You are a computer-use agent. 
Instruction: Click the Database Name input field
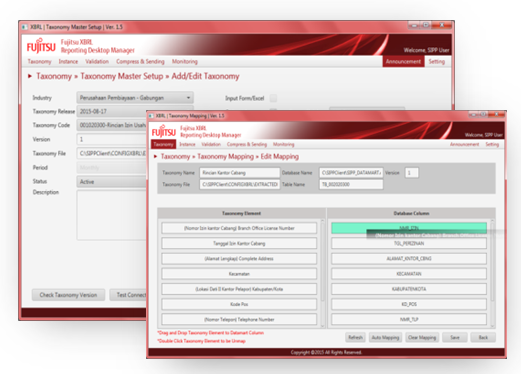(351, 173)
